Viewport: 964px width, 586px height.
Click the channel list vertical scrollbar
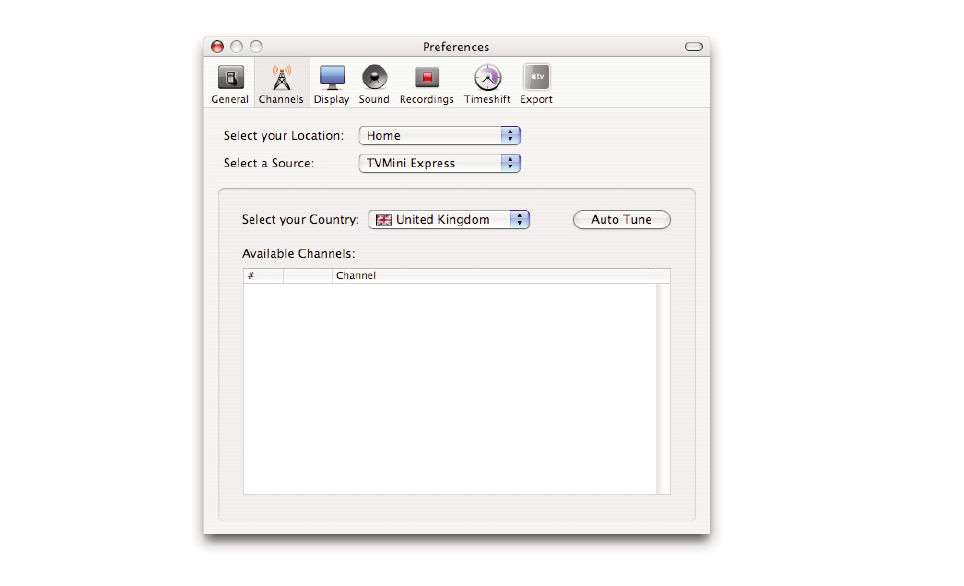(x=663, y=388)
